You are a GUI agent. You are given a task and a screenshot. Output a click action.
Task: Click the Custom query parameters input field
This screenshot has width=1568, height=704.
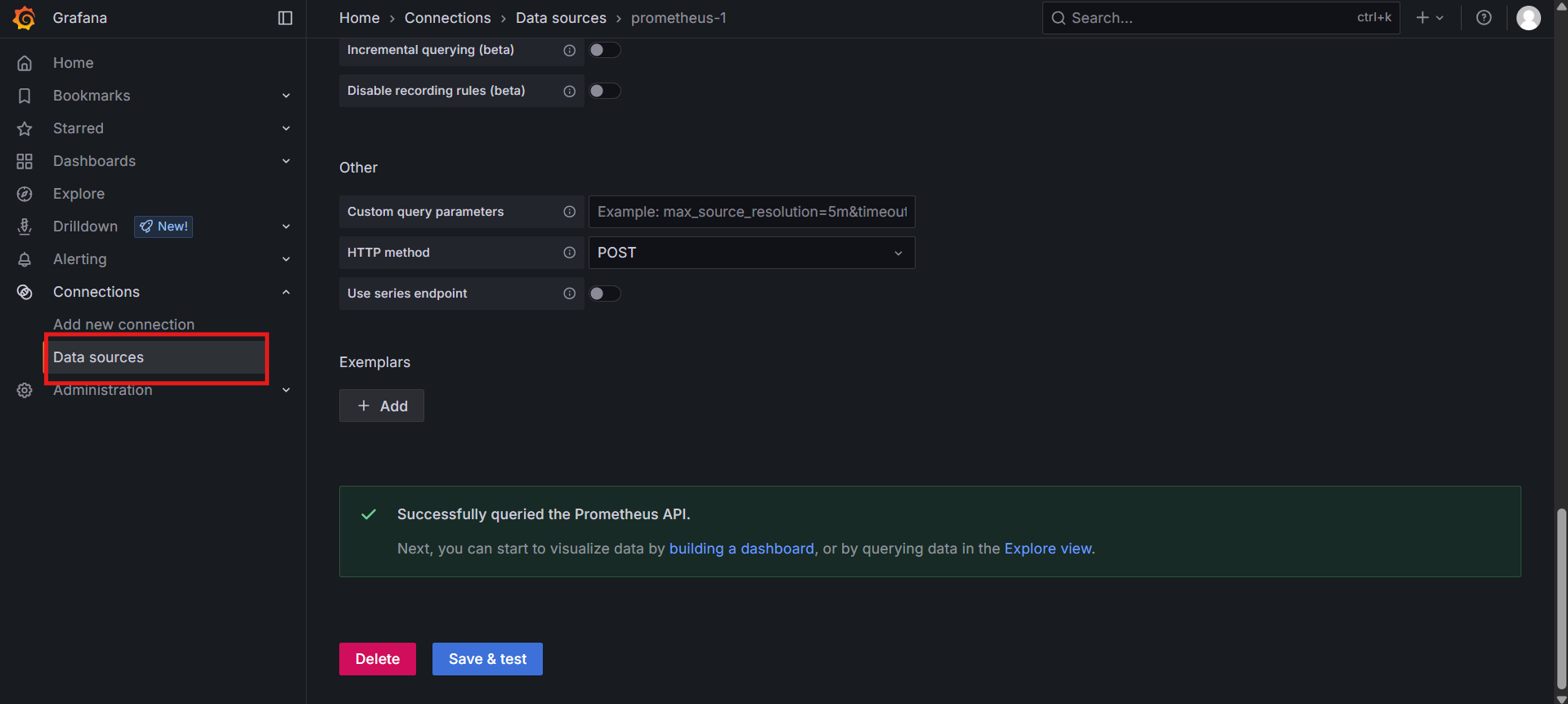click(751, 212)
